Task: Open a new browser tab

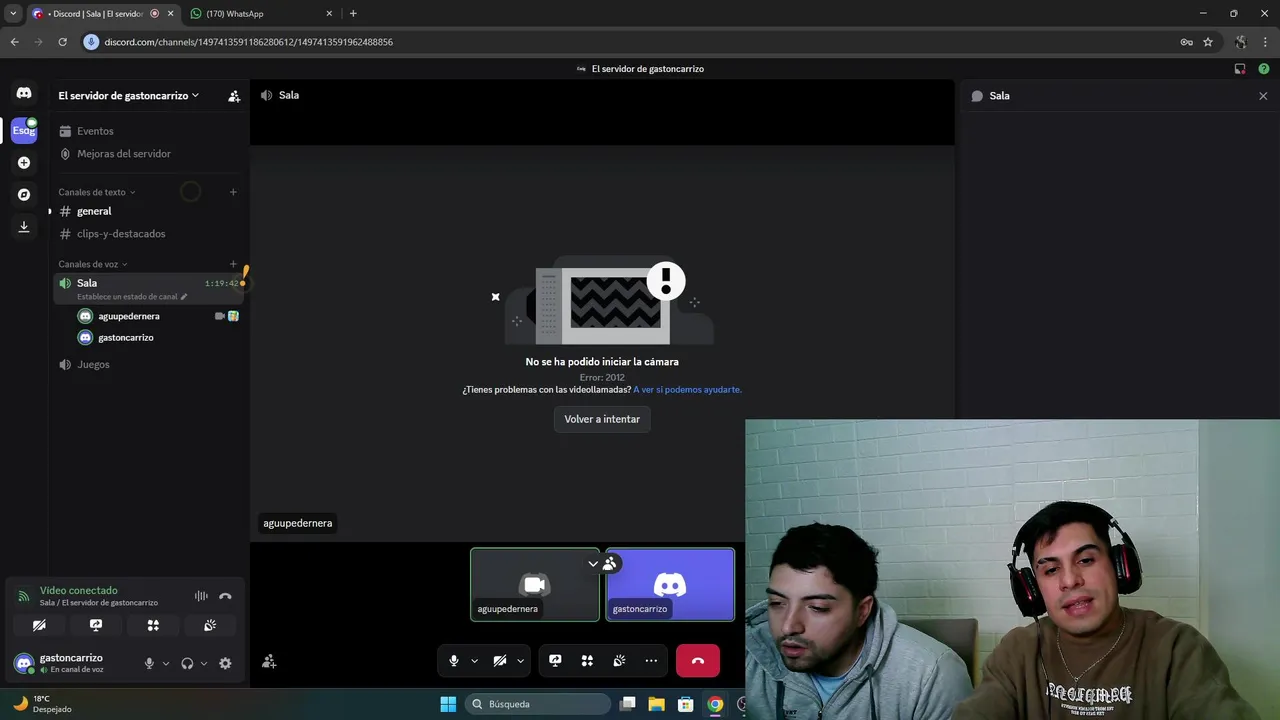Action: coord(353,13)
